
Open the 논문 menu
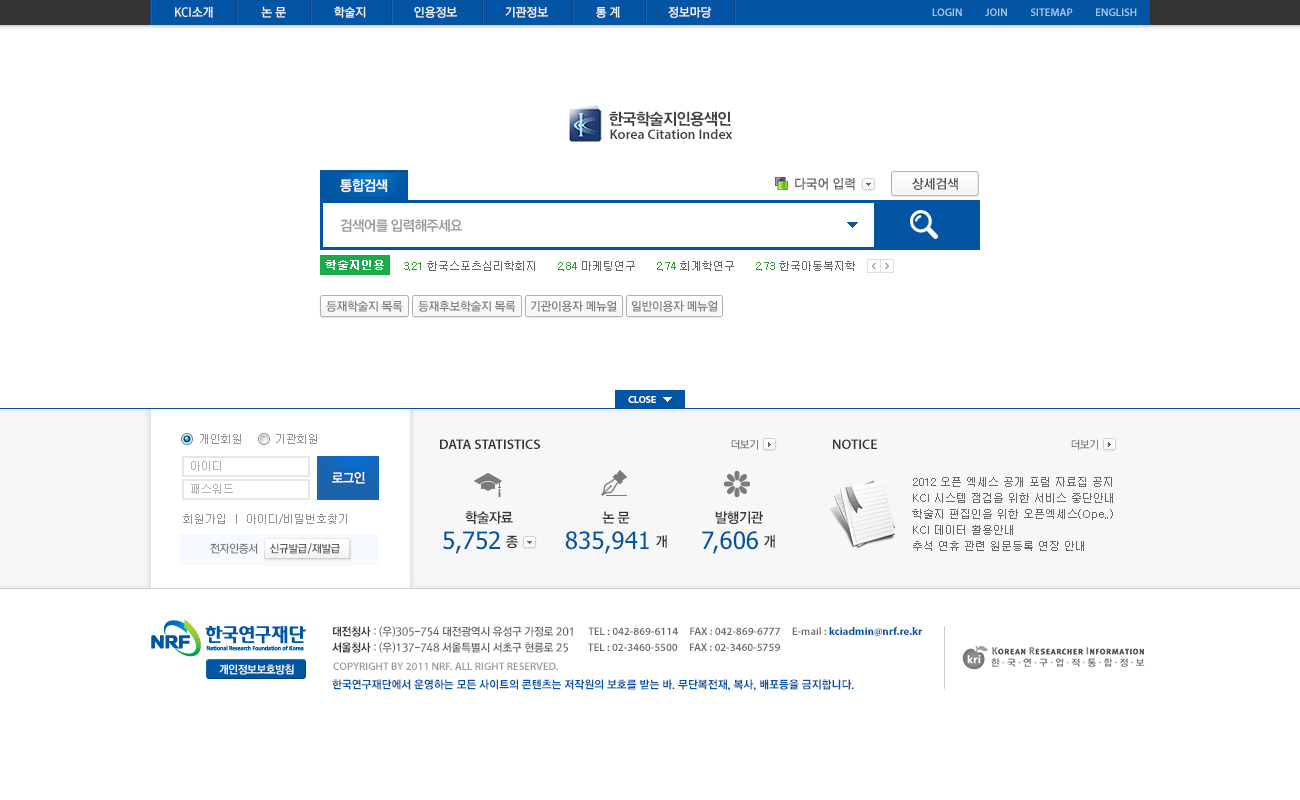274,12
